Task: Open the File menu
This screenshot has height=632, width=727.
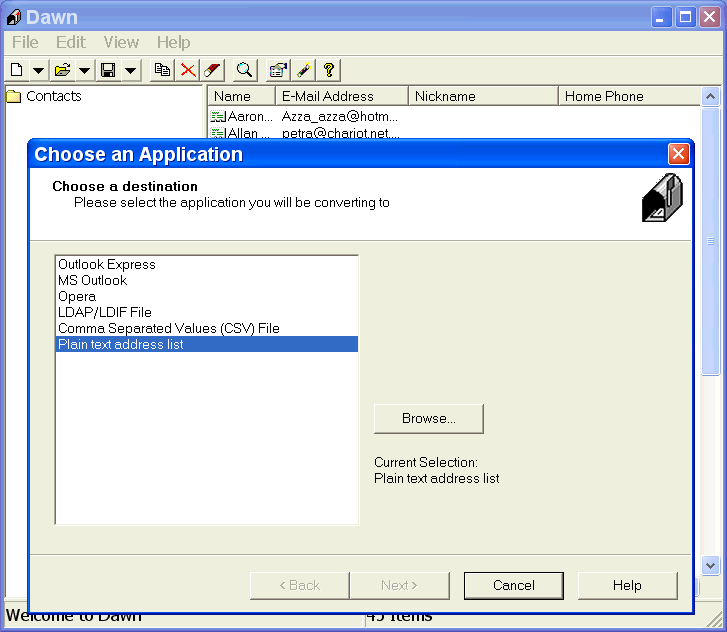Action: 25,42
